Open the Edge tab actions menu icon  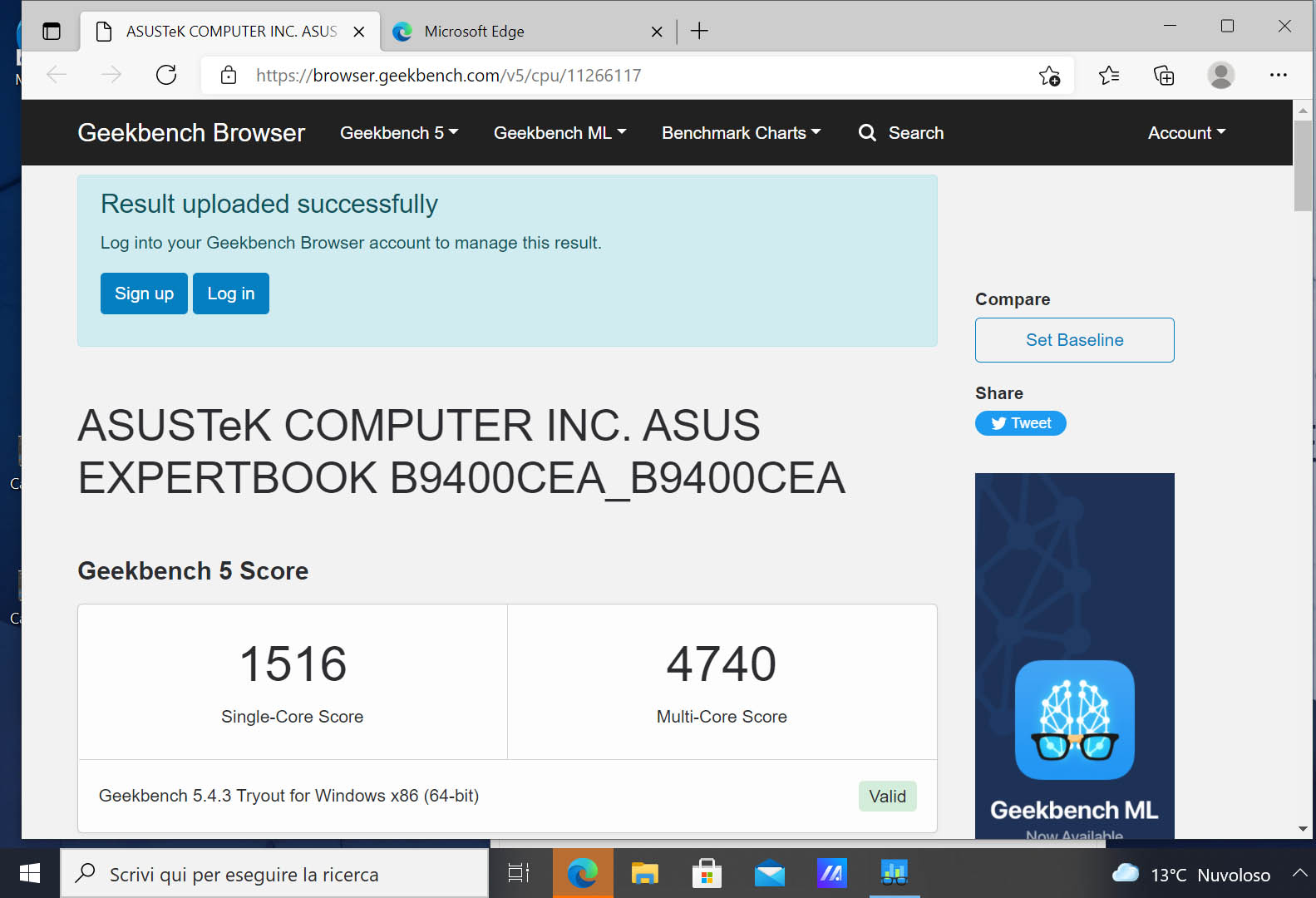tap(52, 32)
